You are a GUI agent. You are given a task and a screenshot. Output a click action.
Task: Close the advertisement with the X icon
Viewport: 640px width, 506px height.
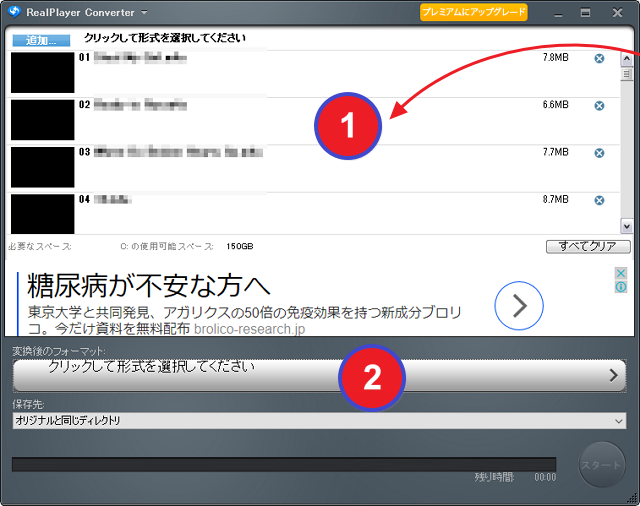(621, 273)
